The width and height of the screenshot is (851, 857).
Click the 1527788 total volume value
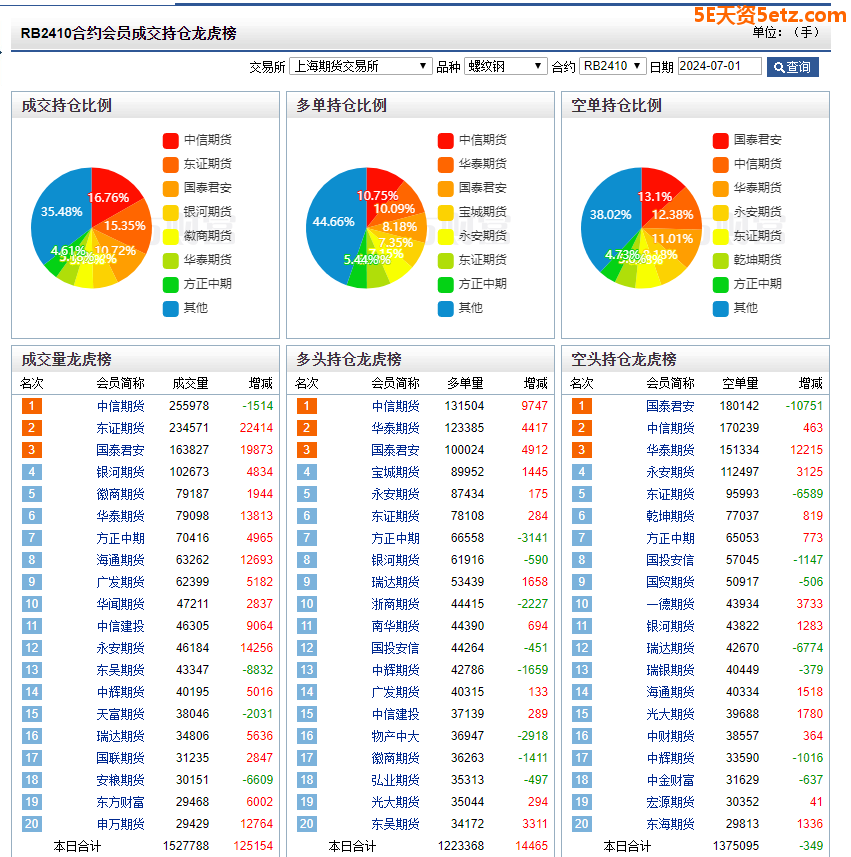click(x=186, y=846)
